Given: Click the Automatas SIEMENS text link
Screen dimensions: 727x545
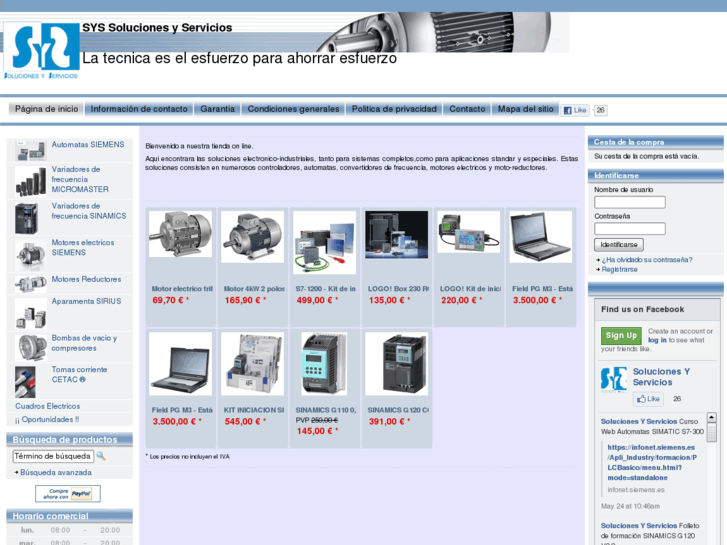Looking at the screenshot, I should tap(88, 145).
